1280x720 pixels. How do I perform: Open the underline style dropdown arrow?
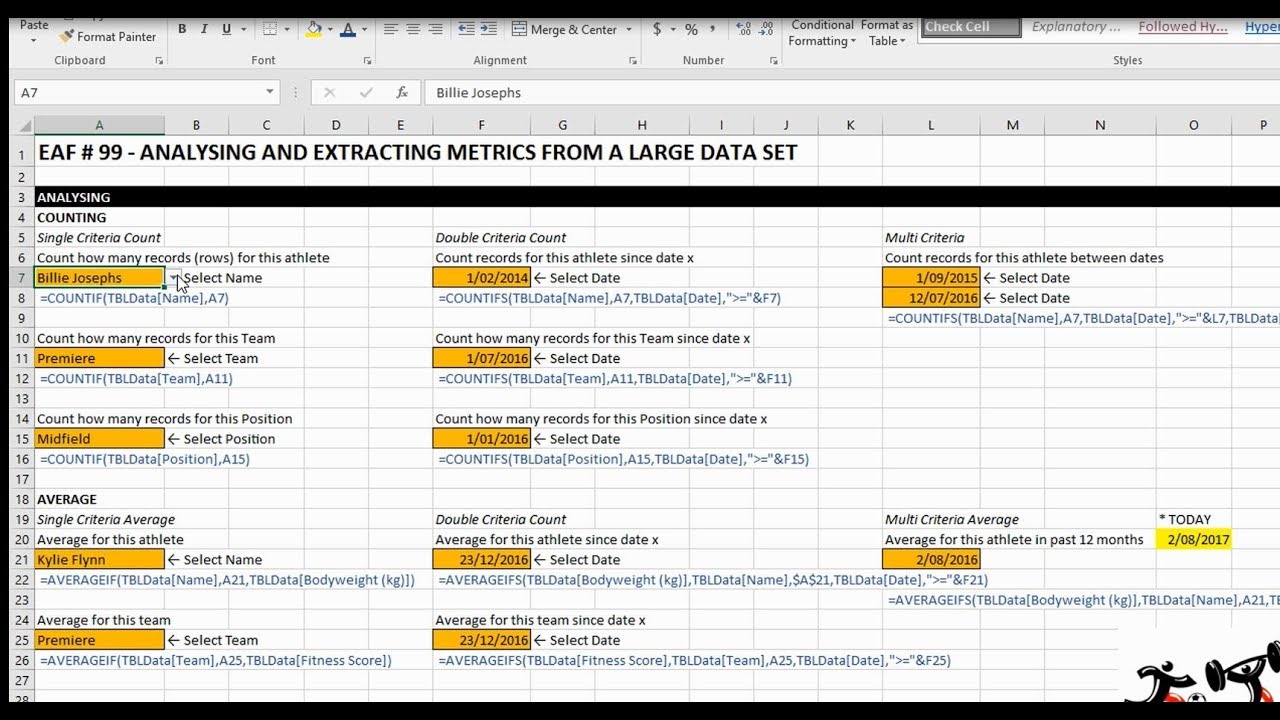tap(243, 30)
